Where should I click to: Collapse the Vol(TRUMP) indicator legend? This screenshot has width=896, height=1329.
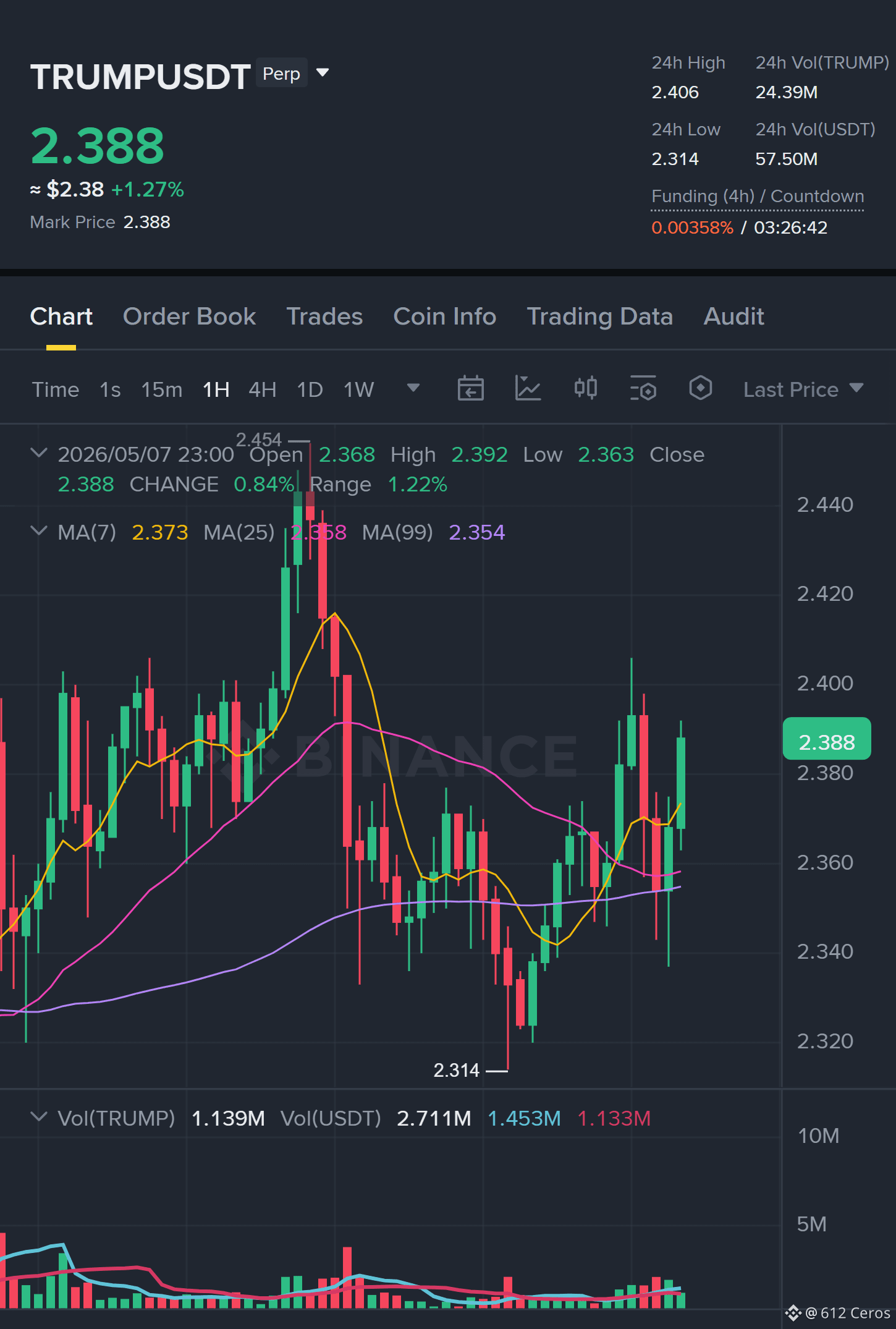(38, 1117)
